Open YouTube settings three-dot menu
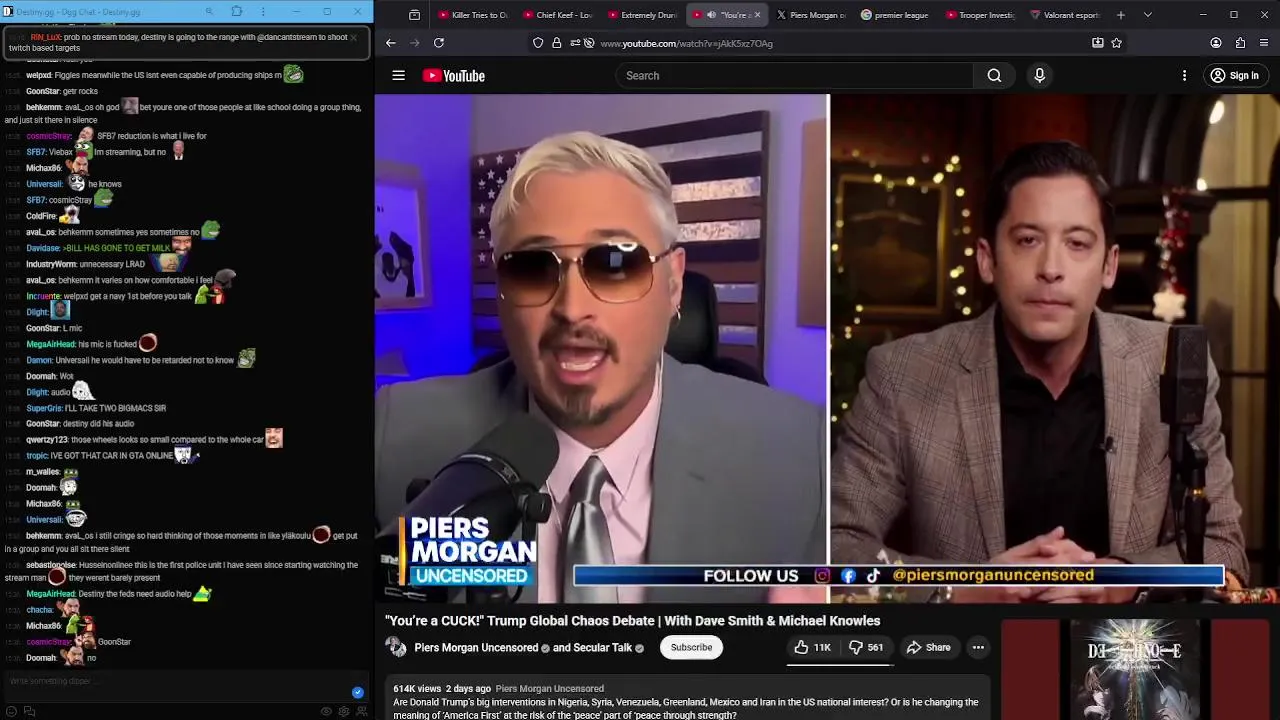 pyautogui.click(x=1184, y=76)
